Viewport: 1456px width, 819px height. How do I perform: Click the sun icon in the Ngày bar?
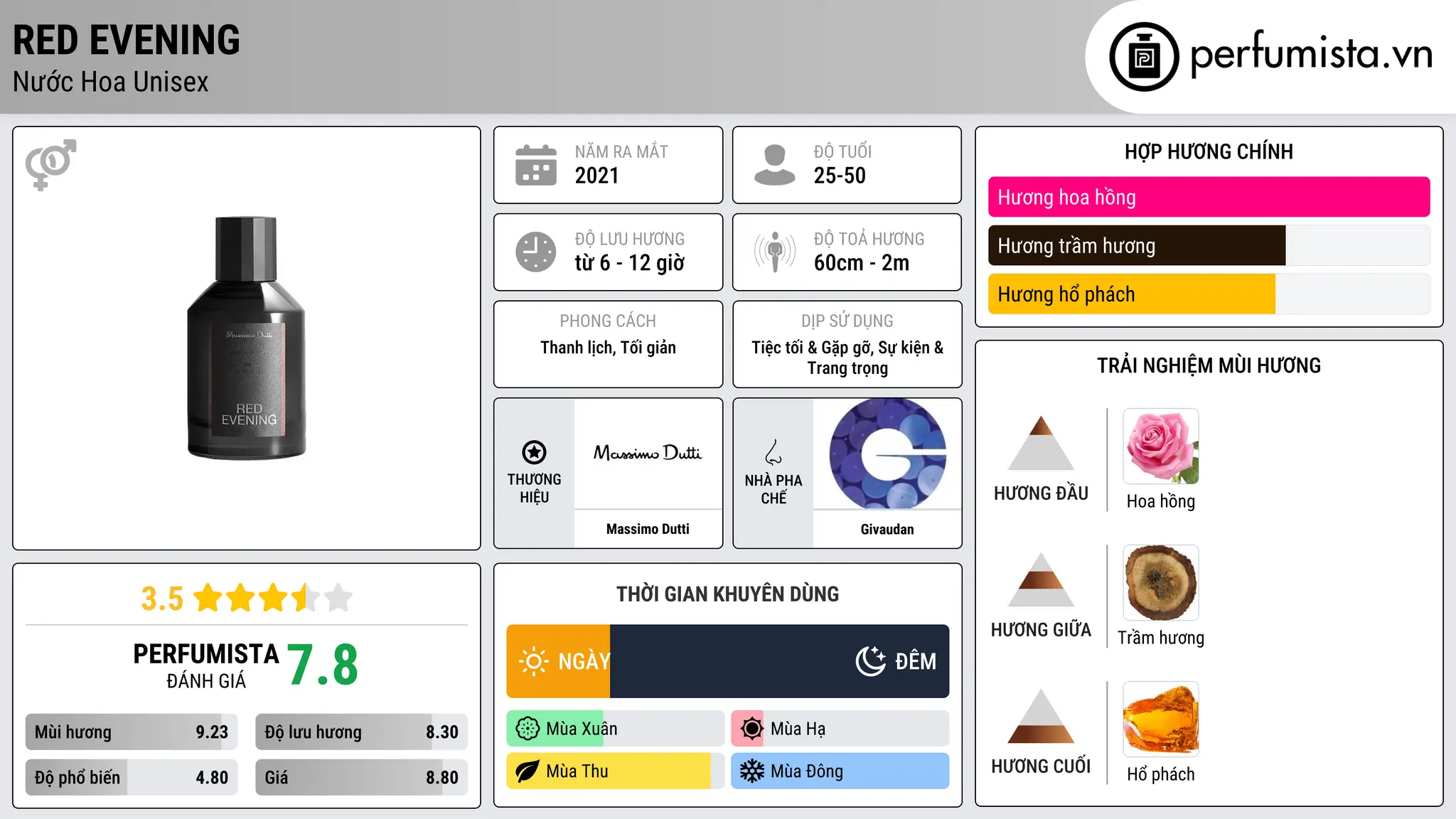tap(533, 661)
